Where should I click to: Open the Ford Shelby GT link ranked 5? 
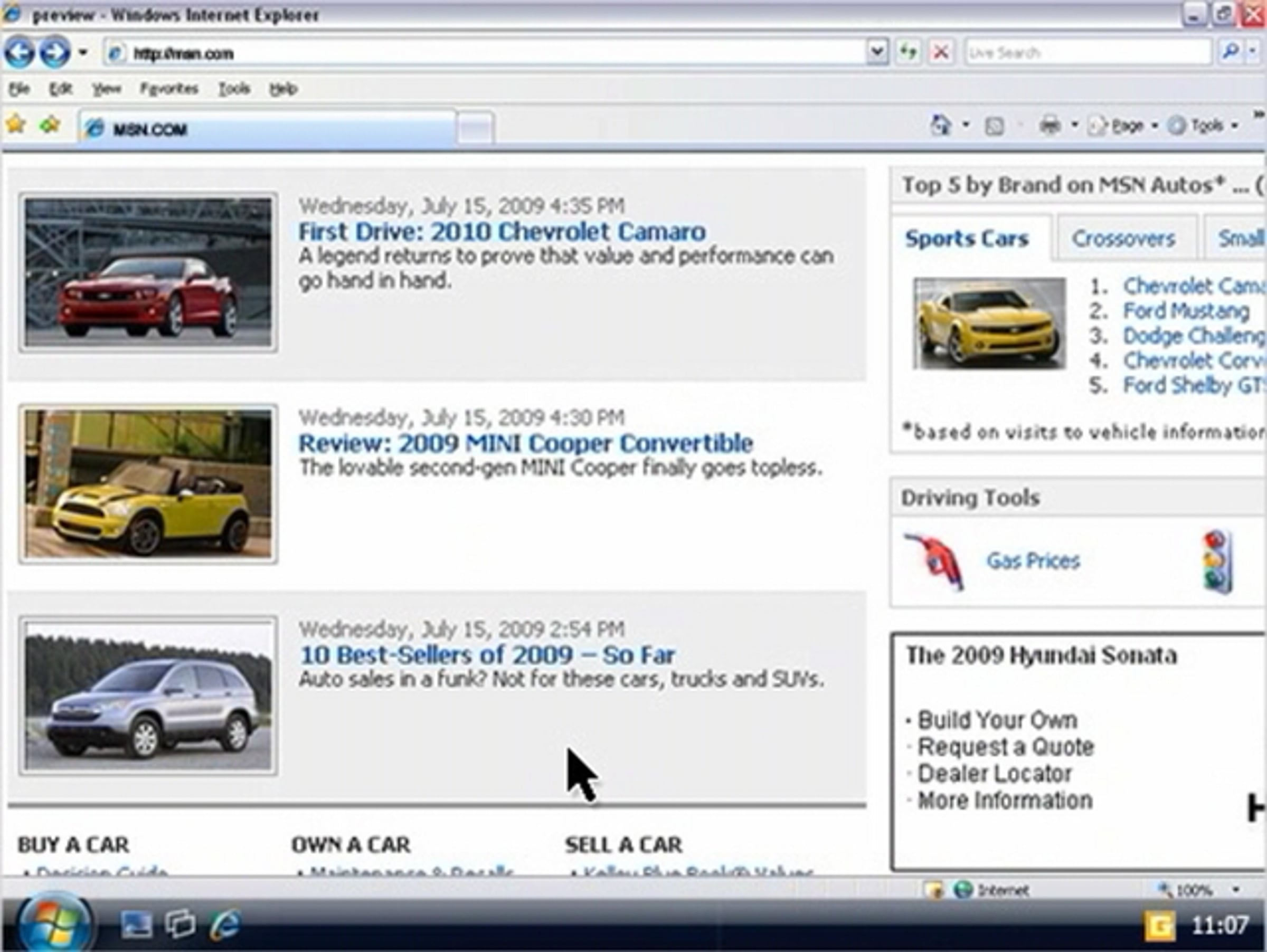click(1194, 386)
